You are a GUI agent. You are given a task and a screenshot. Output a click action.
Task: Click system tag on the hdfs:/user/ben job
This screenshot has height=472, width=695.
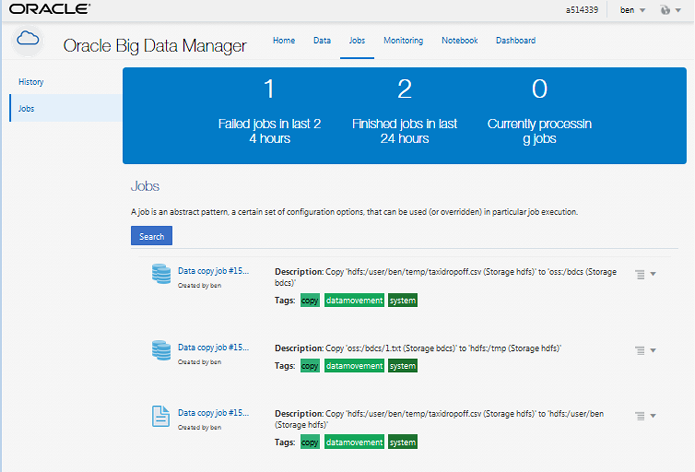pyautogui.click(x=402, y=442)
